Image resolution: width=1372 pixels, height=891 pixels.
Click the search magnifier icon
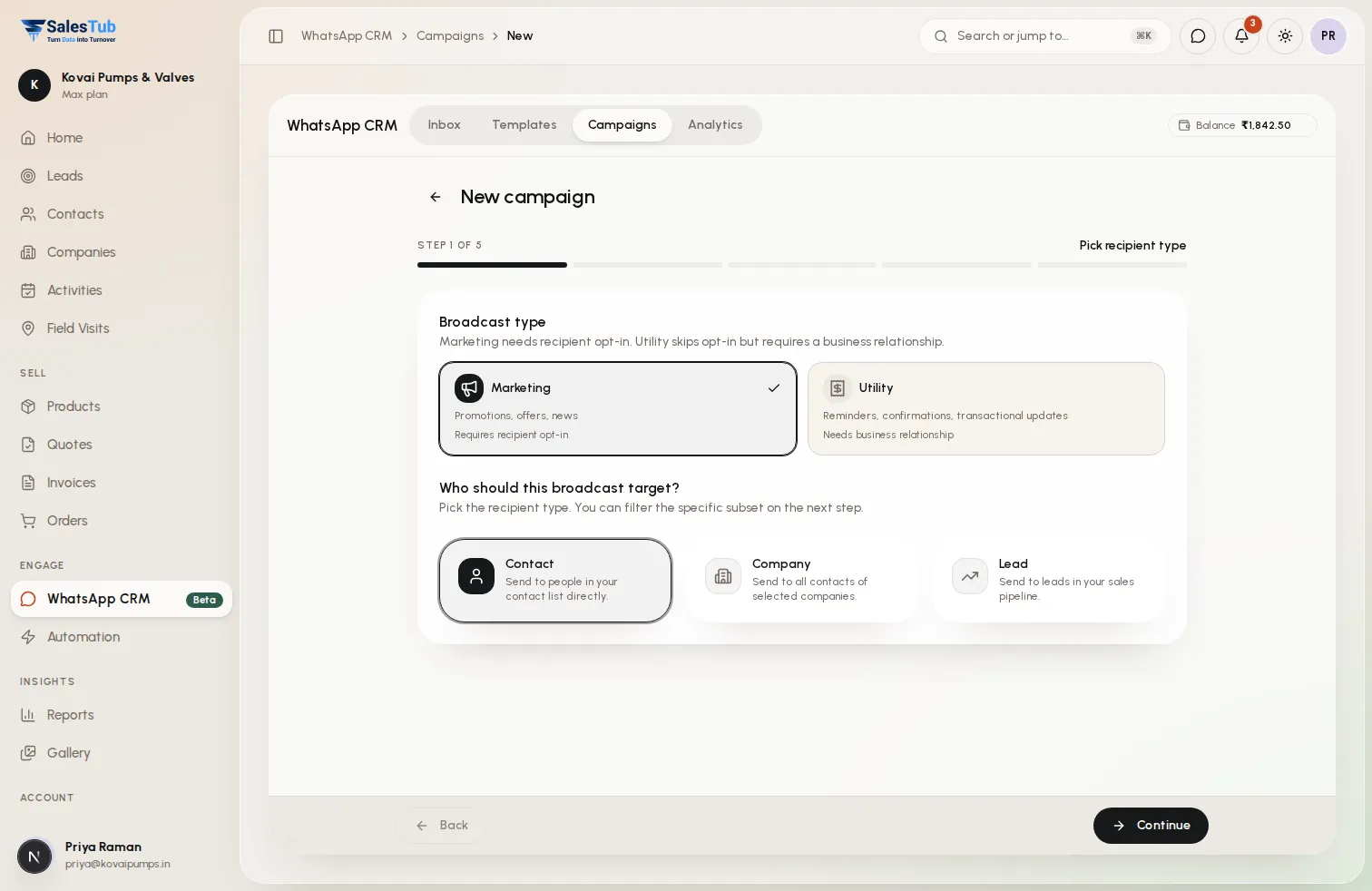click(x=941, y=36)
